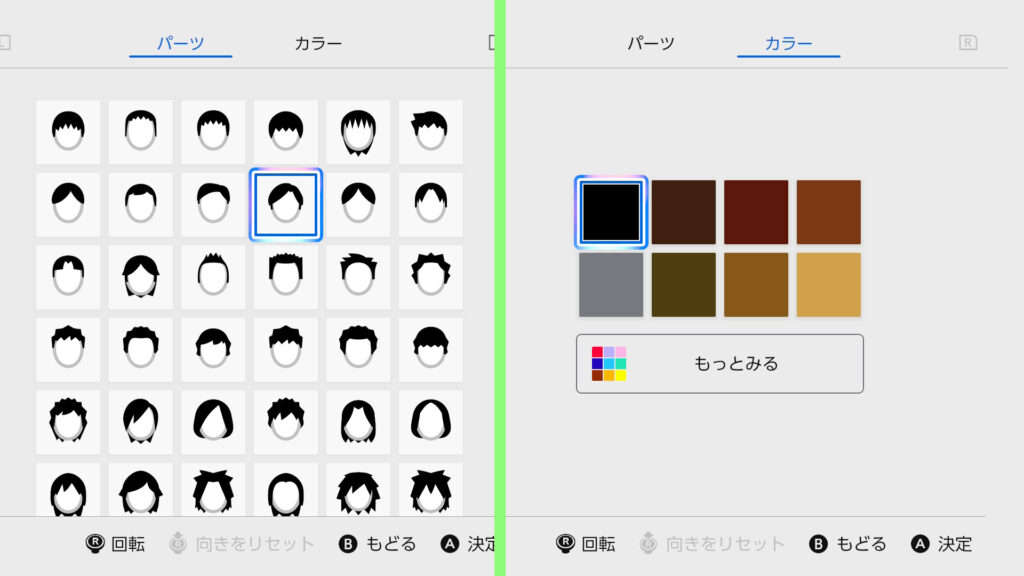
Task: Select the highlighted side-swept hairstyle icon
Action: pos(285,205)
